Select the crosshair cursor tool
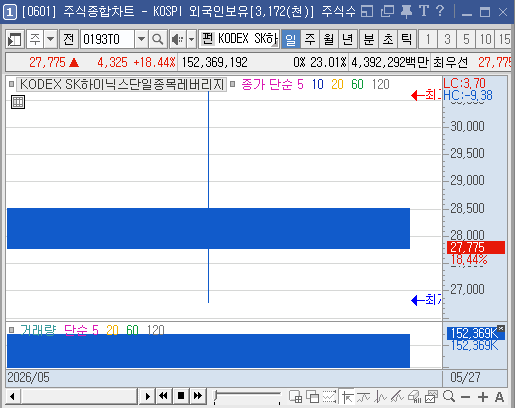 tap(348, 397)
